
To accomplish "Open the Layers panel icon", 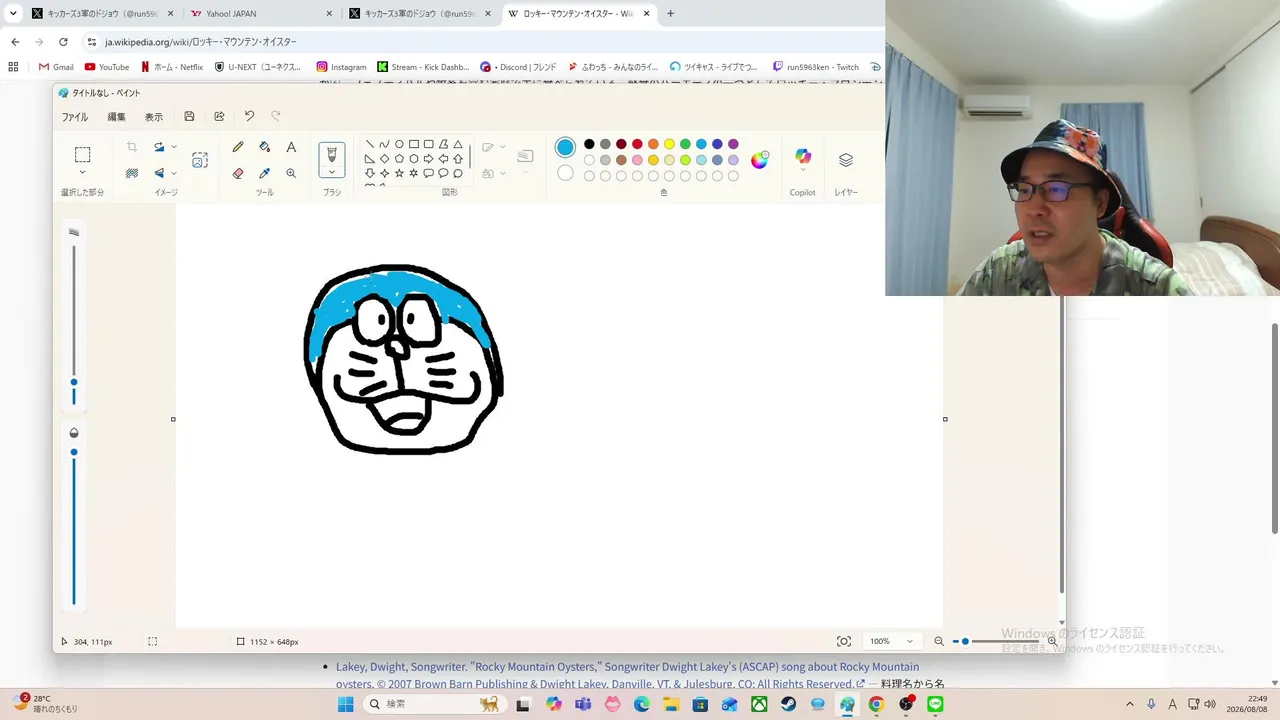I will click(x=846, y=160).
